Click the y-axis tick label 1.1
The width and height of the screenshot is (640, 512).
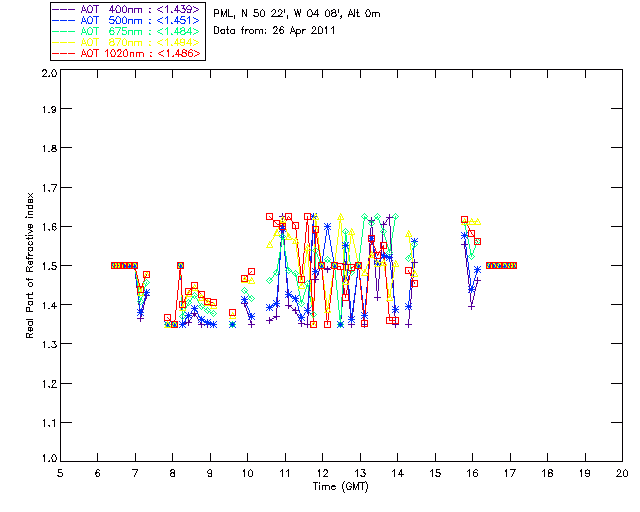49,423
